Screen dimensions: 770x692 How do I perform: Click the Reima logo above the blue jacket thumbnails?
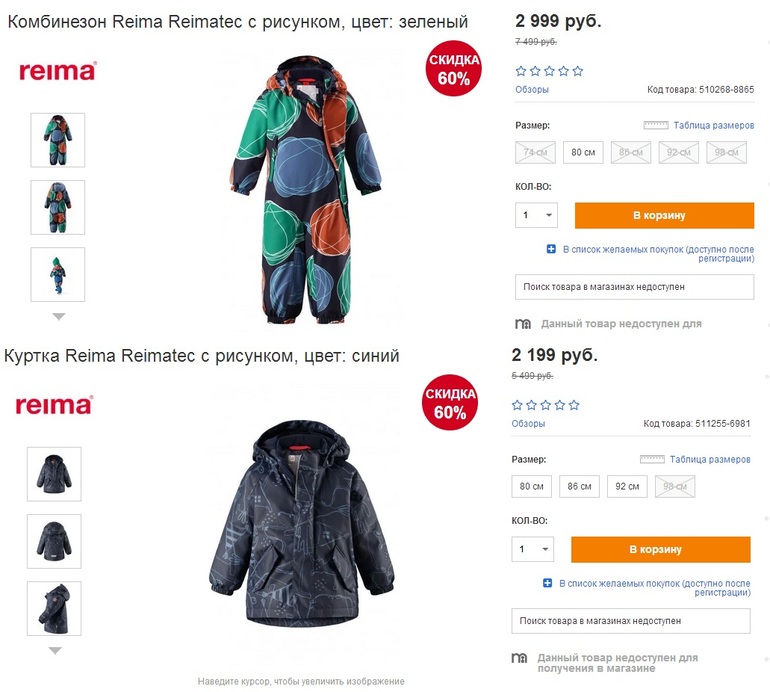tap(54, 404)
